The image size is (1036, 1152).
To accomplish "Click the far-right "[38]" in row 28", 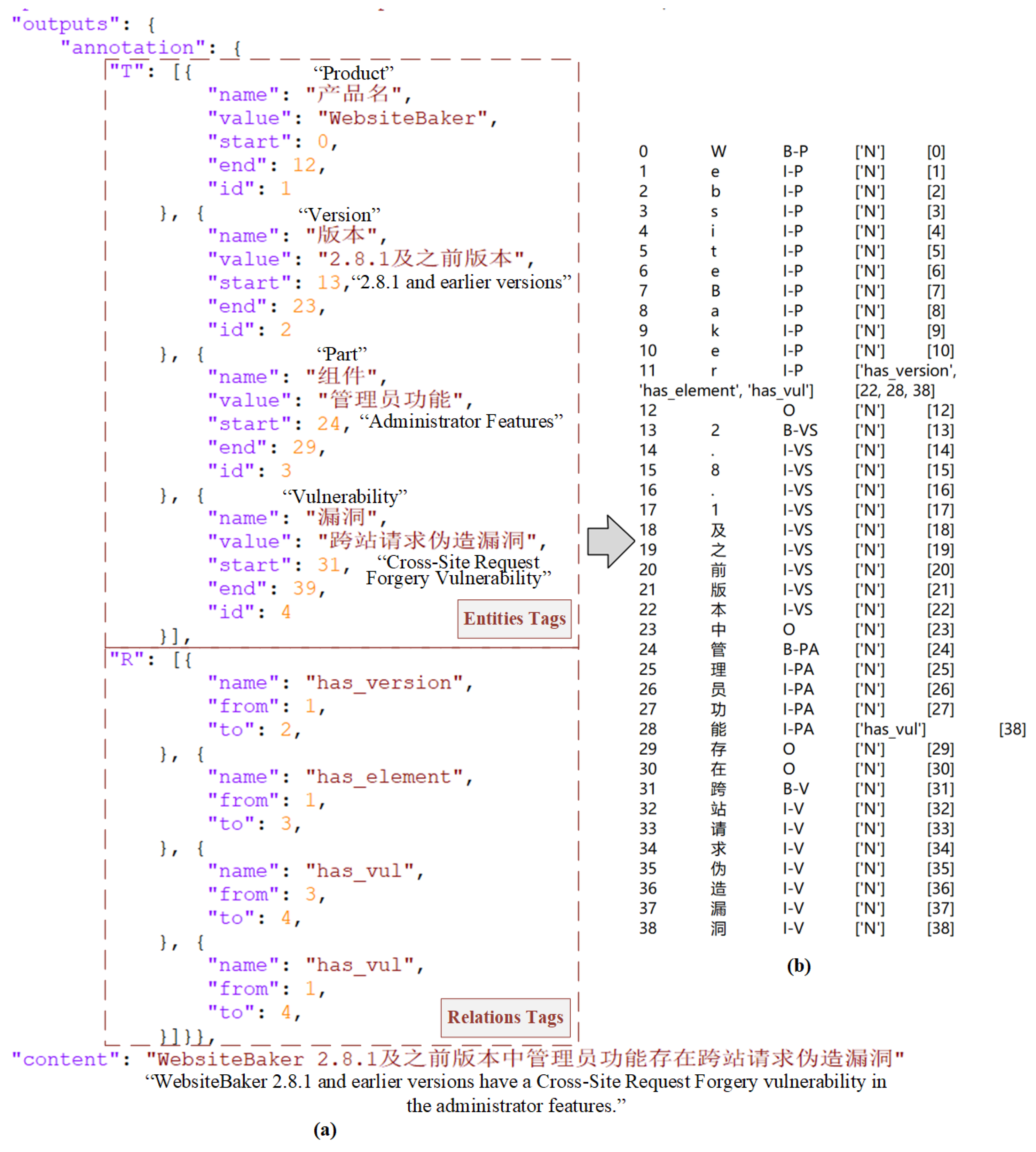I will coord(1012,729).
